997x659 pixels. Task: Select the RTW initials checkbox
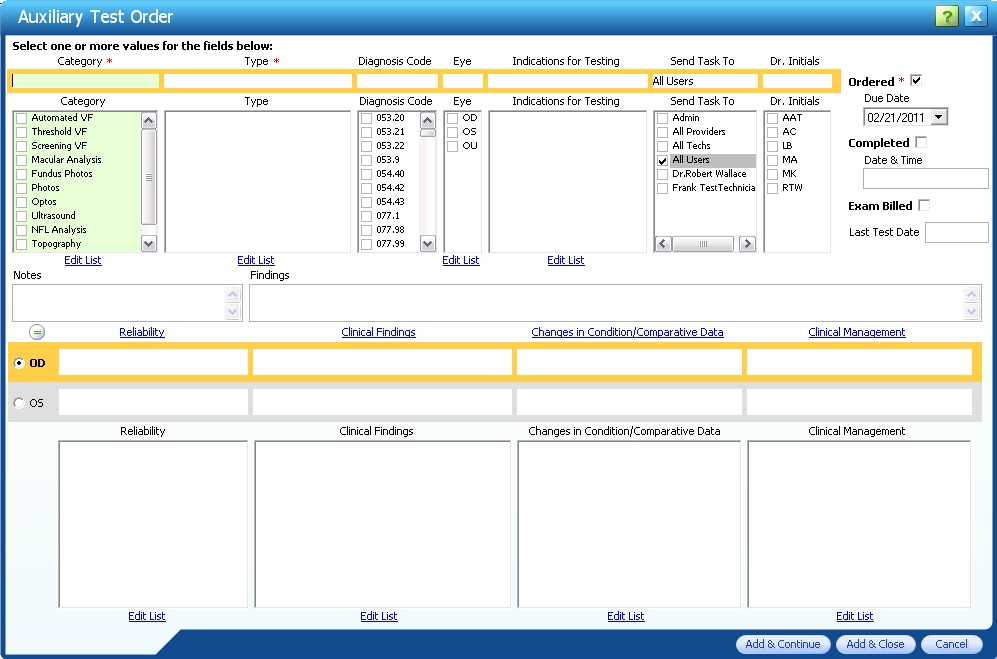point(773,188)
